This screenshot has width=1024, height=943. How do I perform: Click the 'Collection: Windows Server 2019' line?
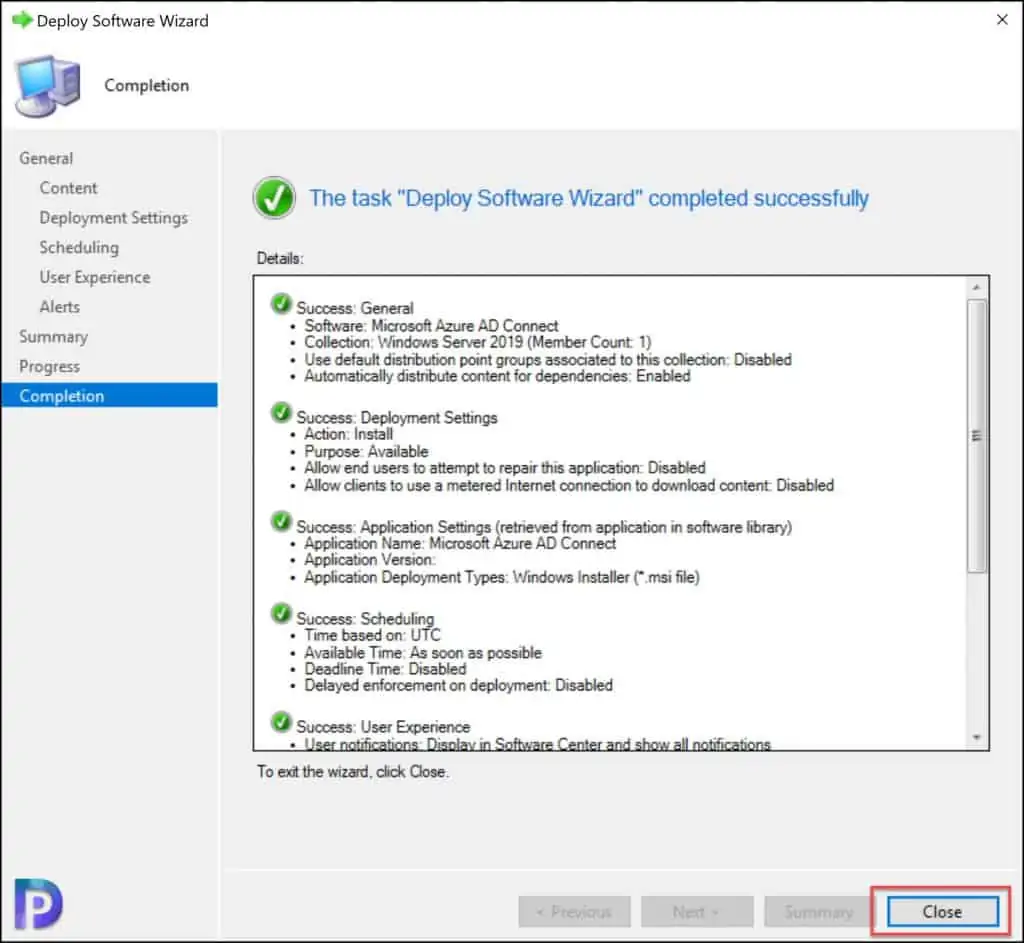pyautogui.click(x=477, y=342)
